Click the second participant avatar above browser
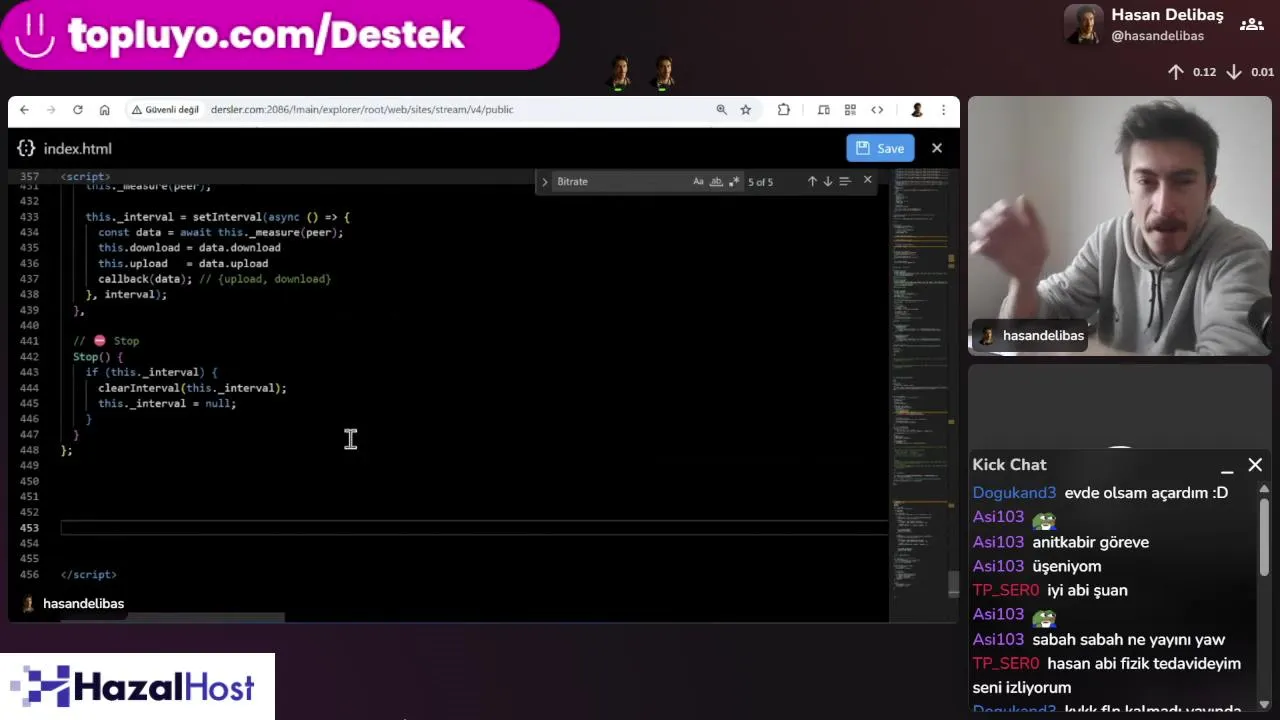1280x720 pixels. [663, 73]
